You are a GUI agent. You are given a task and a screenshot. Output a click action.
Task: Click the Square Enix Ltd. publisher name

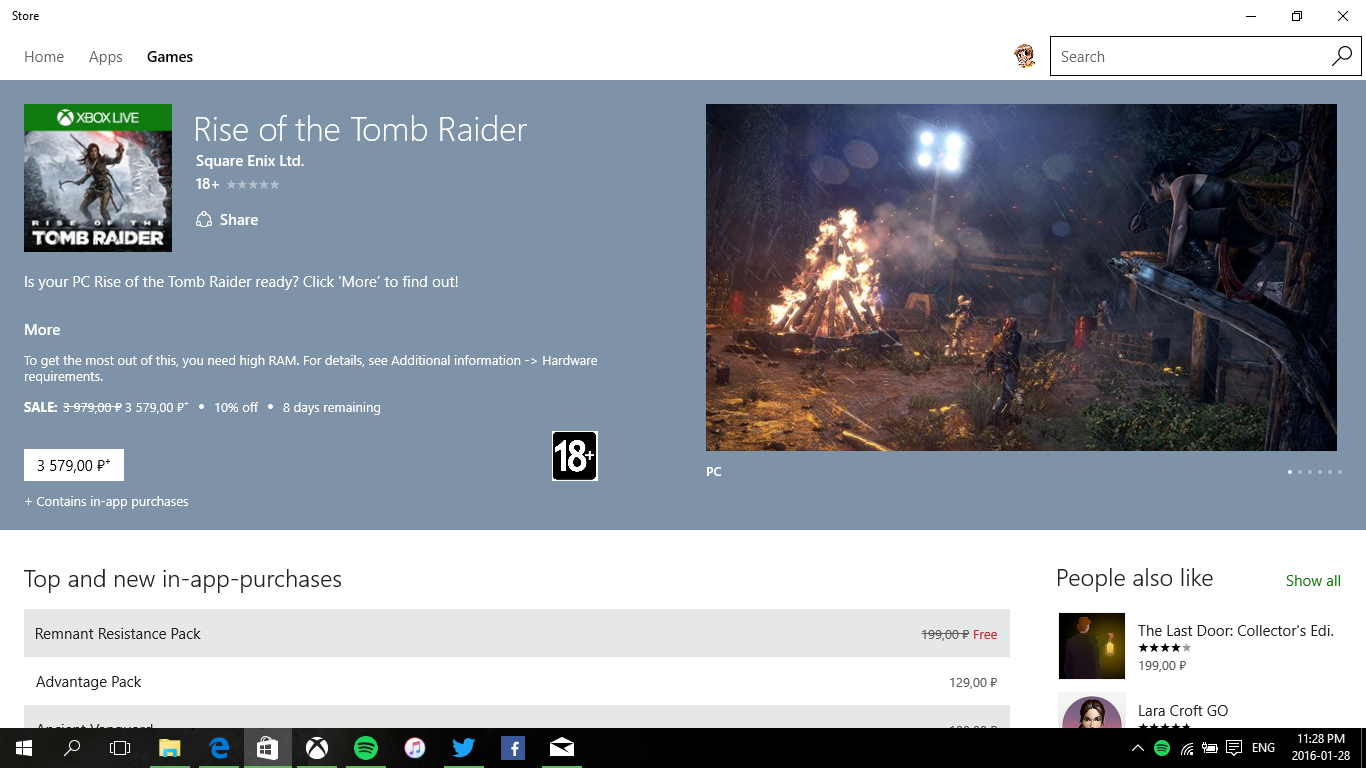[250, 161]
